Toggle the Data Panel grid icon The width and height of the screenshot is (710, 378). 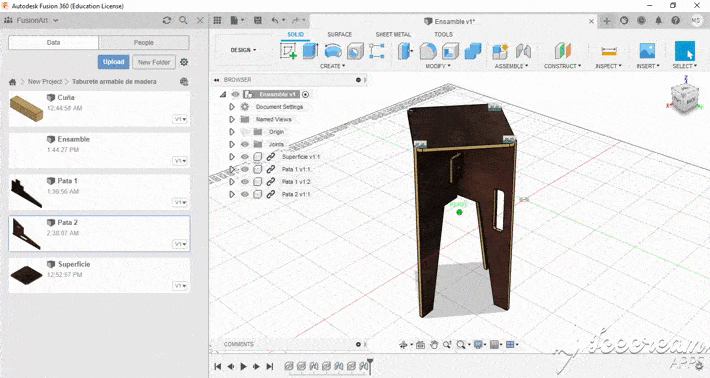(x=217, y=20)
